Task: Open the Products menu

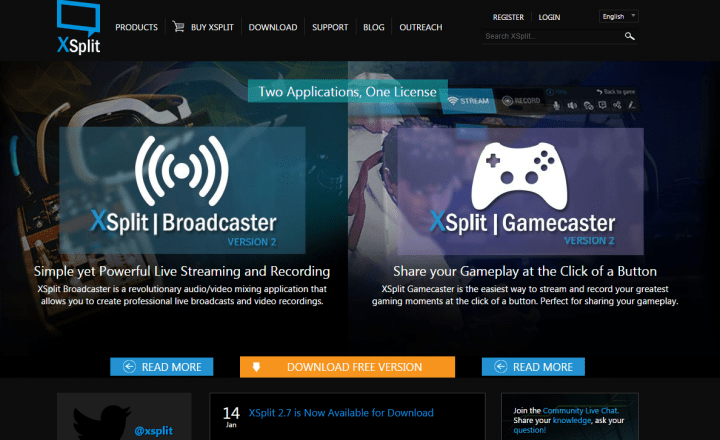Action: [x=136, y=27]
